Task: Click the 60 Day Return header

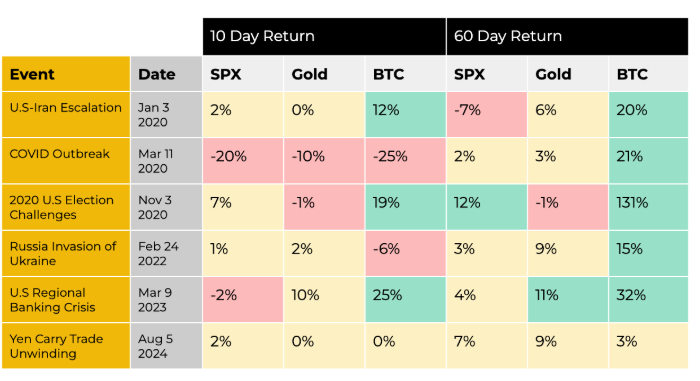Action: (x=567, y=37)
